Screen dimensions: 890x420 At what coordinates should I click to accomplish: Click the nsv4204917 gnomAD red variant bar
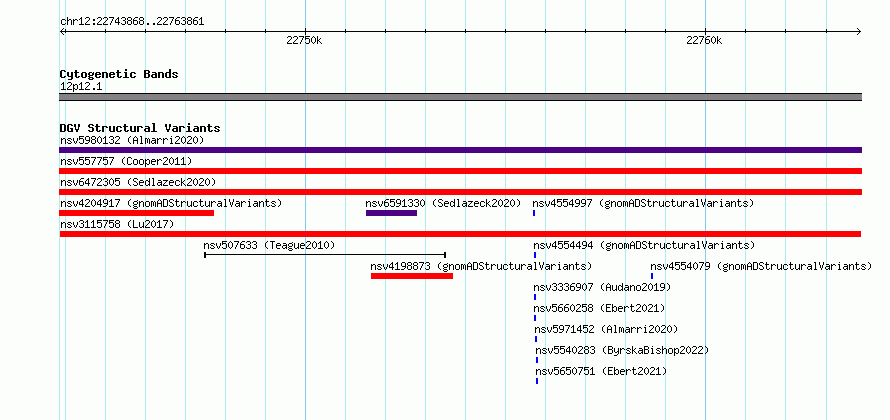coord(136,213)
